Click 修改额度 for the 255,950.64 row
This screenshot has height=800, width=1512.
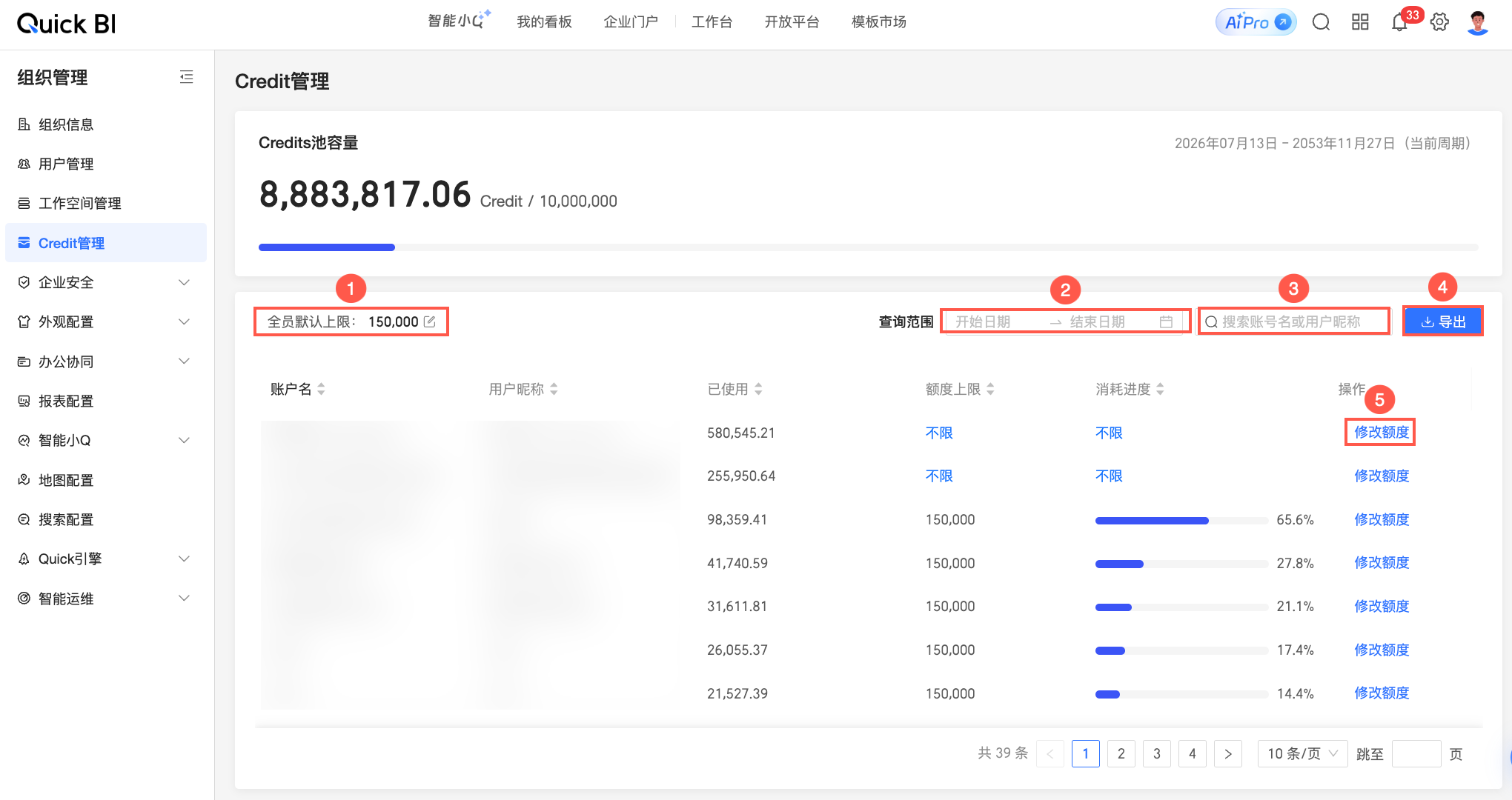point(1382,476)
